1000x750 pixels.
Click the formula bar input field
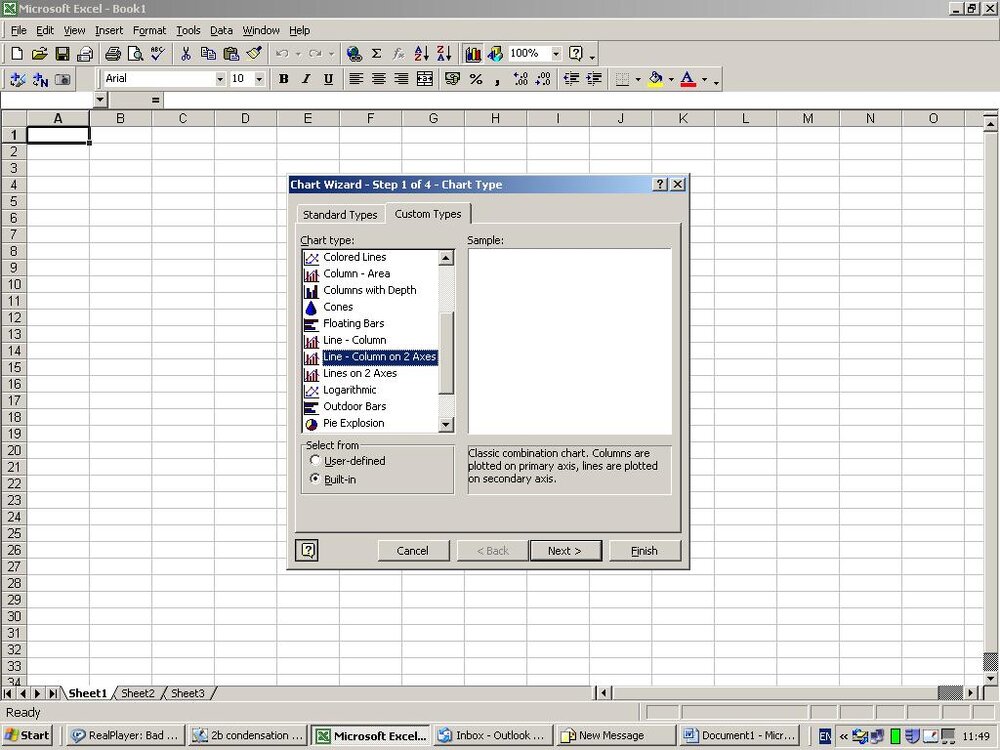tap(580, 99)
